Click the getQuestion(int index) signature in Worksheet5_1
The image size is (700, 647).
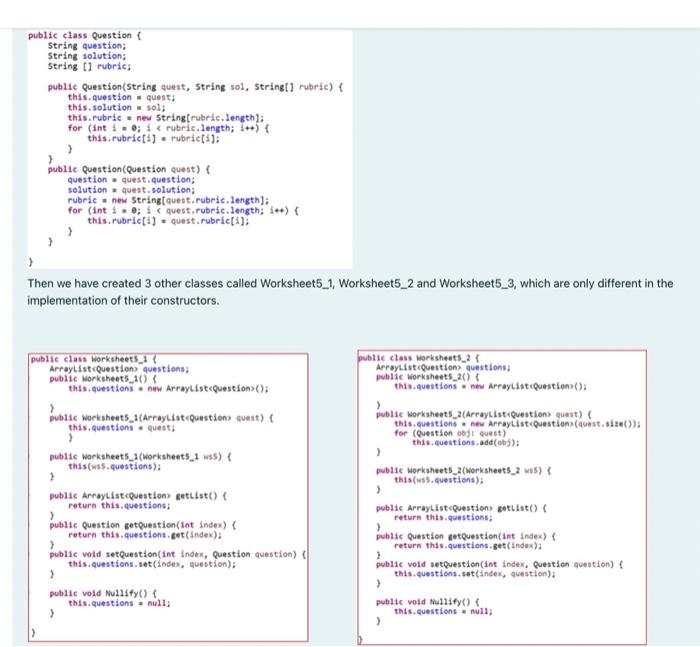click(143, 525)
